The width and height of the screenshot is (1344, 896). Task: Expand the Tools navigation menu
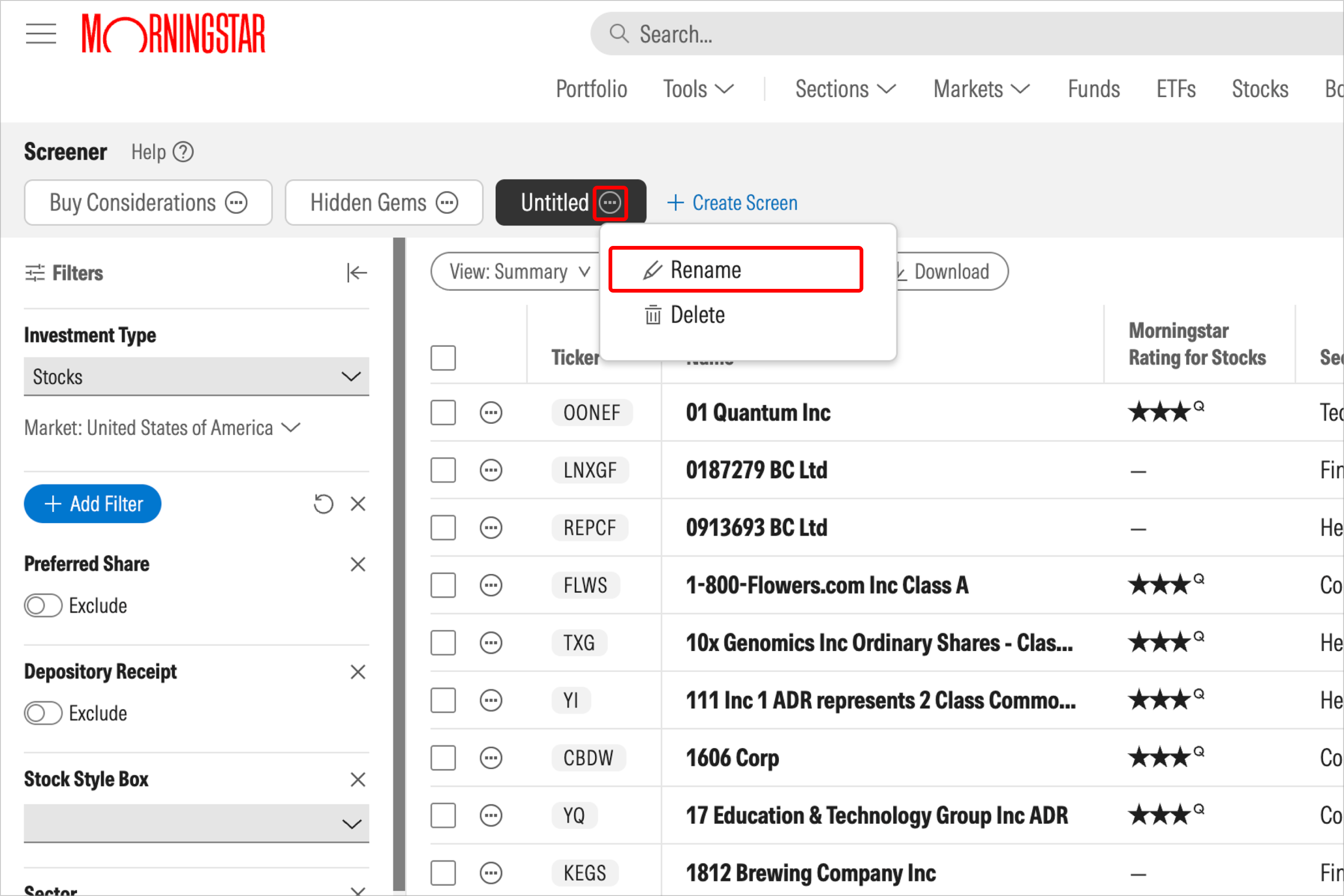tap(698, 89)
